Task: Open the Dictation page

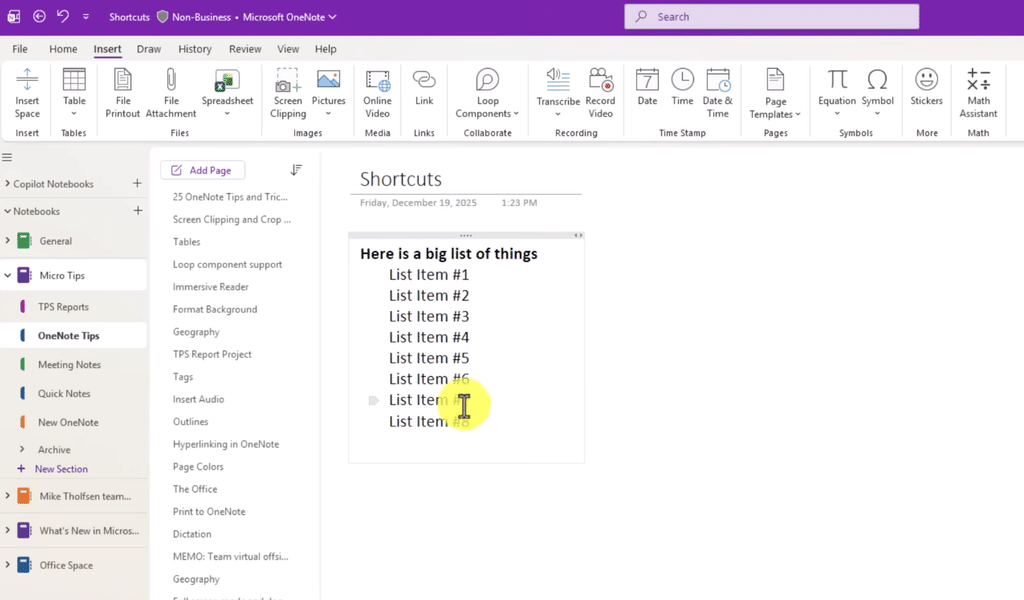Action: (192, 533)
